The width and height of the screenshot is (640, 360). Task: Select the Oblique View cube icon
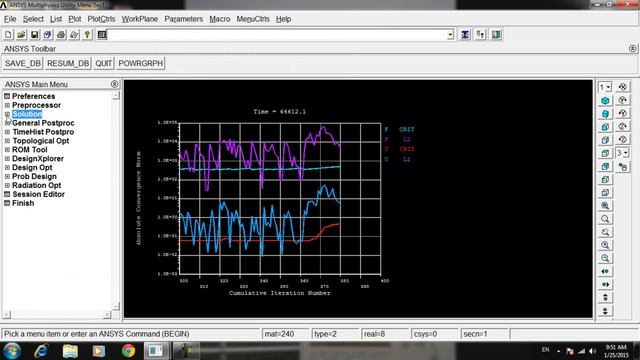[x=605, y=113]
